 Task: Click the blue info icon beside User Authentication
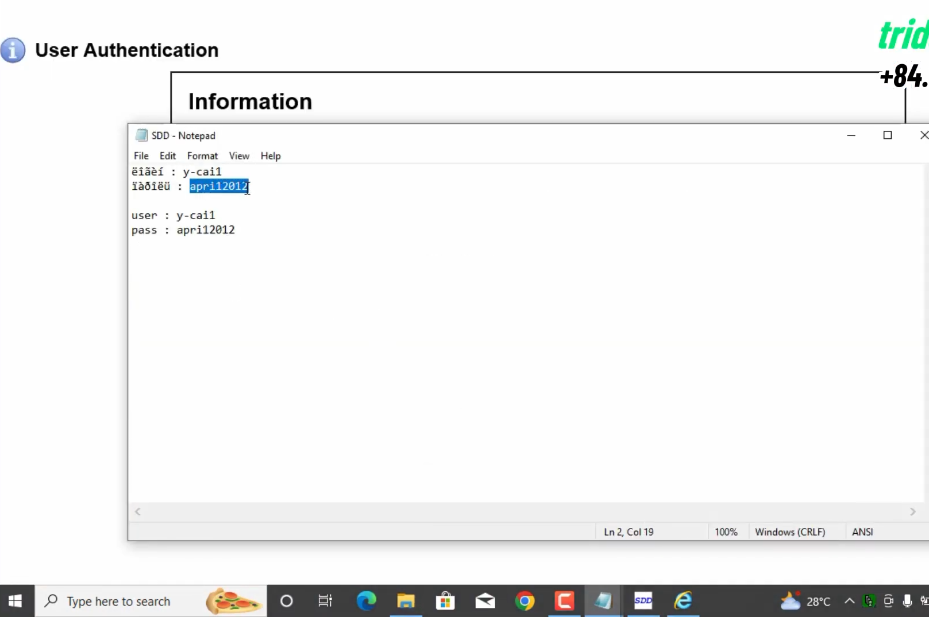(13, 50)
